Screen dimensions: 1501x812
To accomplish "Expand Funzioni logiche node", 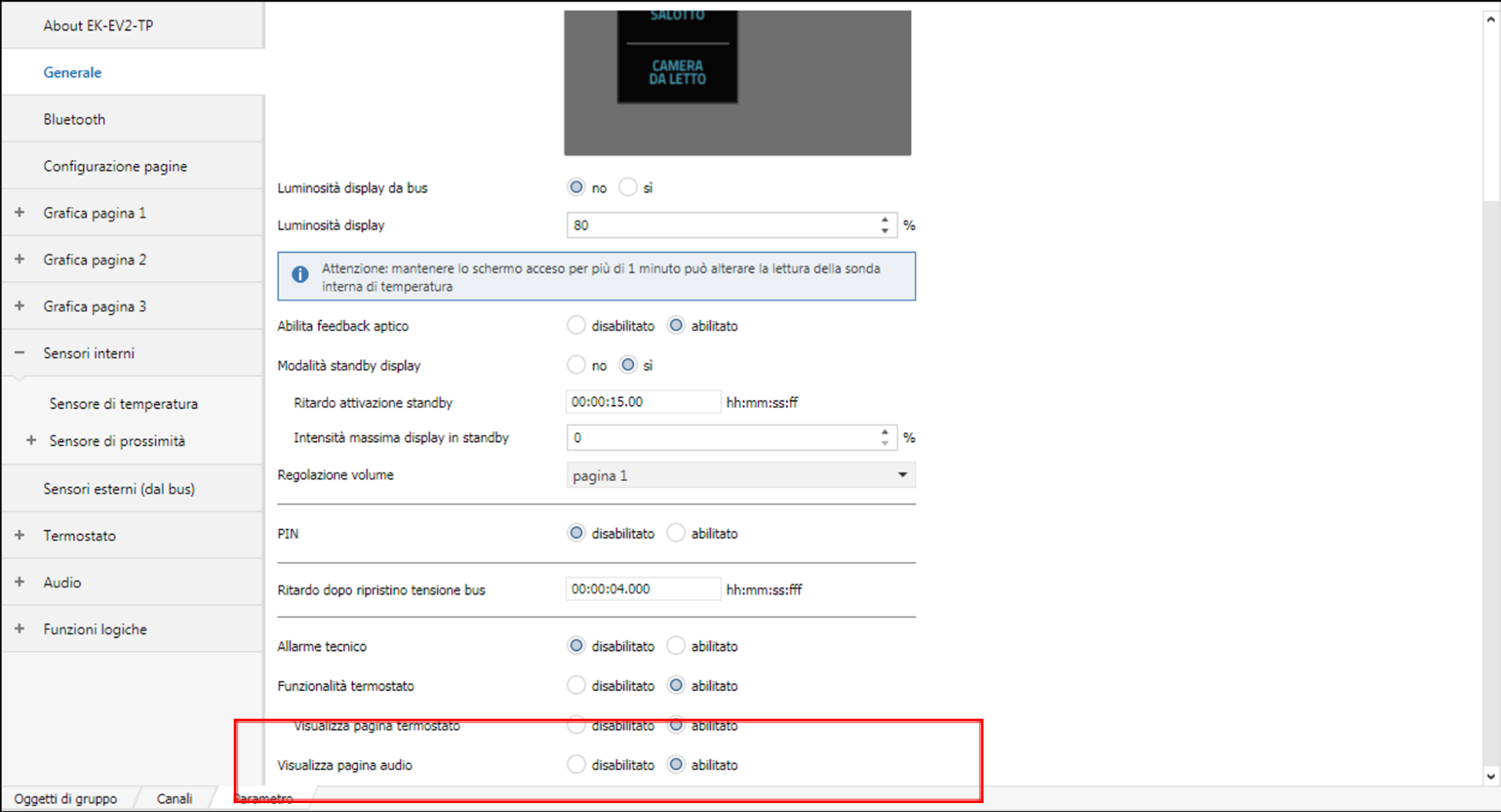I will pyautogui.click(x=19, y=628).
